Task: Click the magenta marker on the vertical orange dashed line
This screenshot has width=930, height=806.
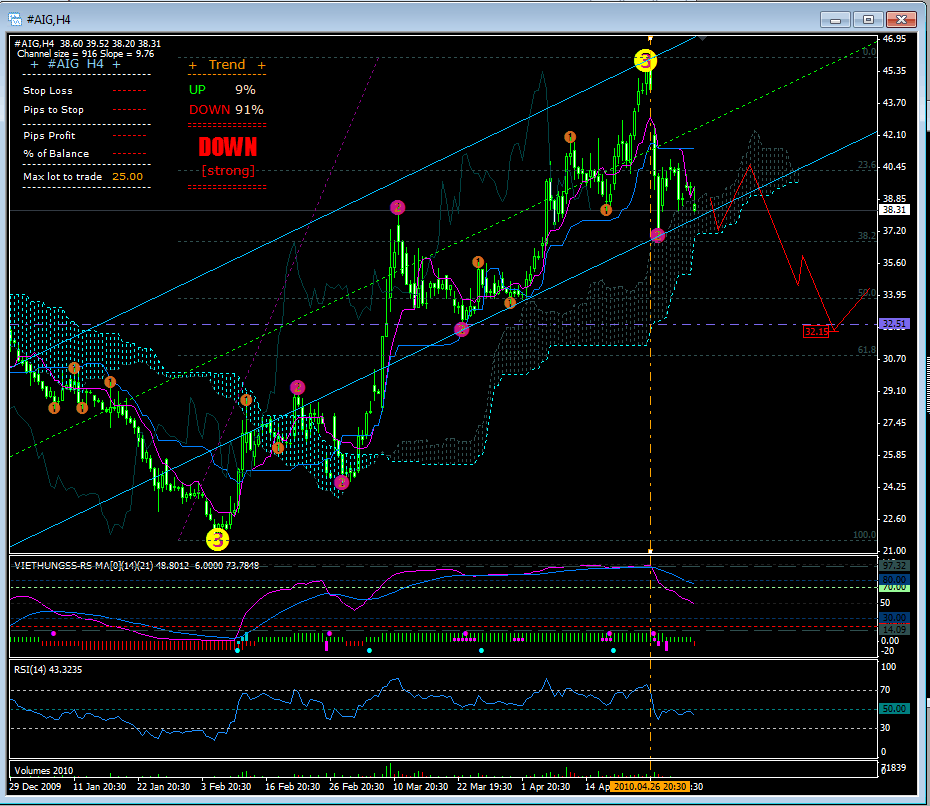Action: point(657,235)
